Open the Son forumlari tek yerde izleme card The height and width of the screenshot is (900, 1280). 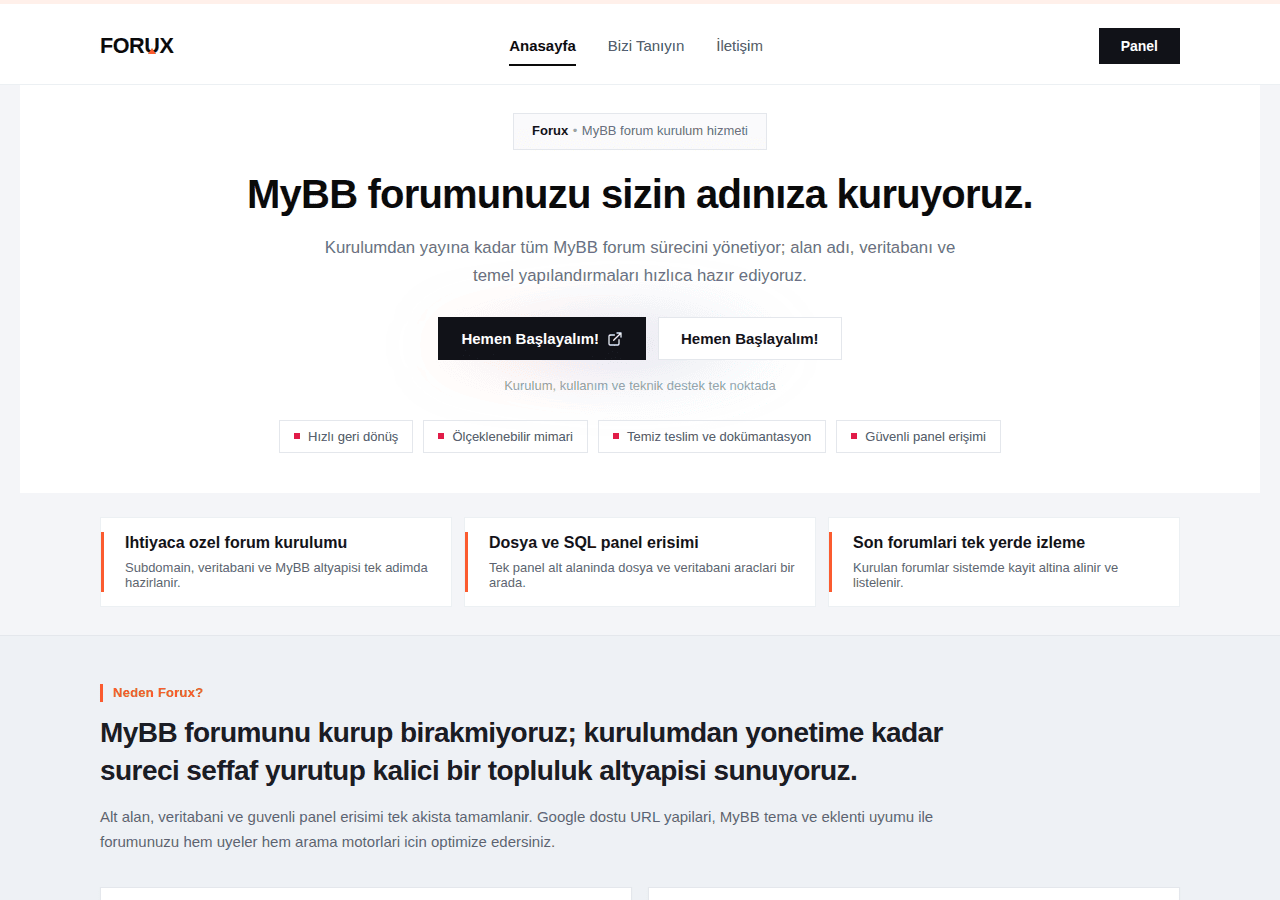tap(1004, 562)
